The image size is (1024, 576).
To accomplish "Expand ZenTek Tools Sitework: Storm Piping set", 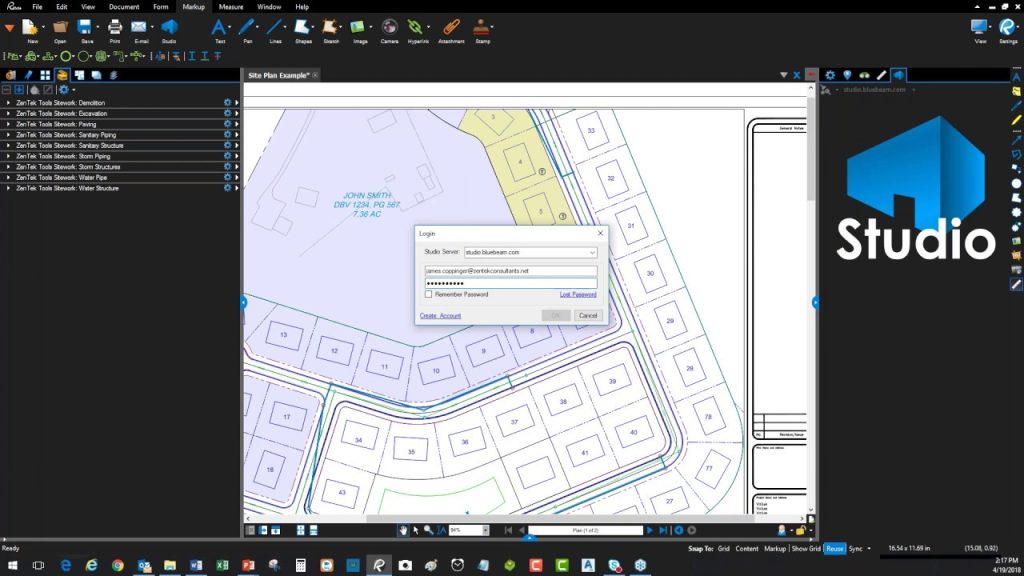I will (8, 156).
